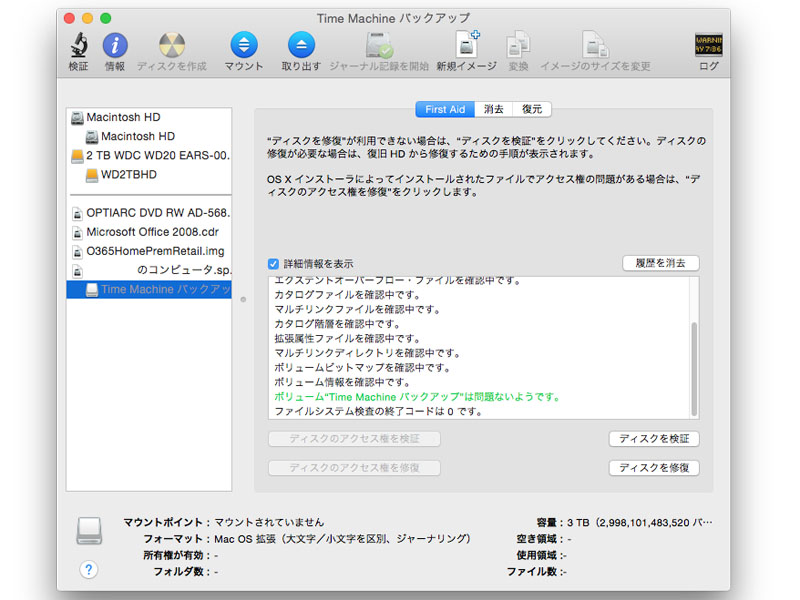Click the 取り出す (Eject) toolbar icon
This screenshot has width=800, height=600.
point(301,45)
